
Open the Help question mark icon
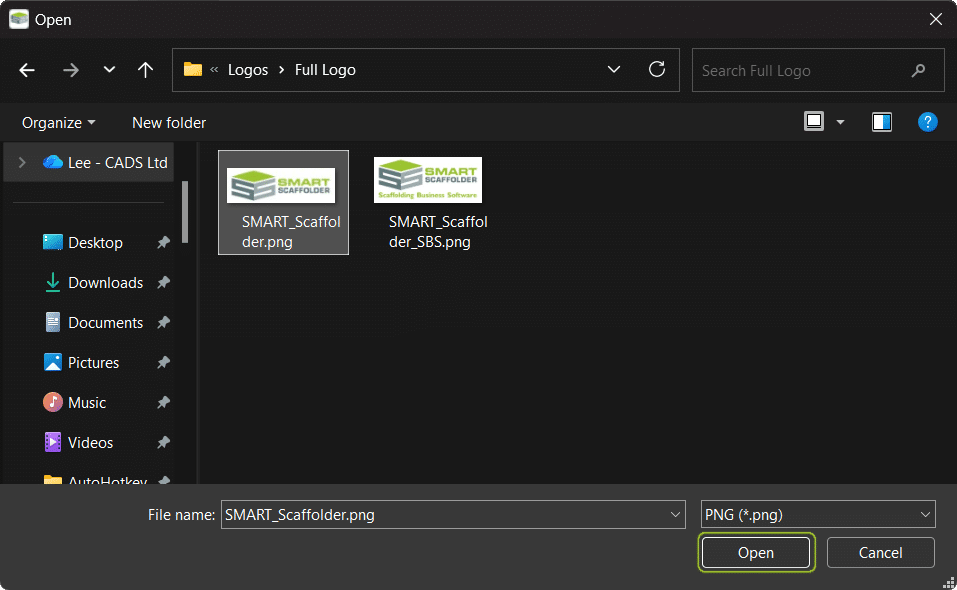point(928,122)
